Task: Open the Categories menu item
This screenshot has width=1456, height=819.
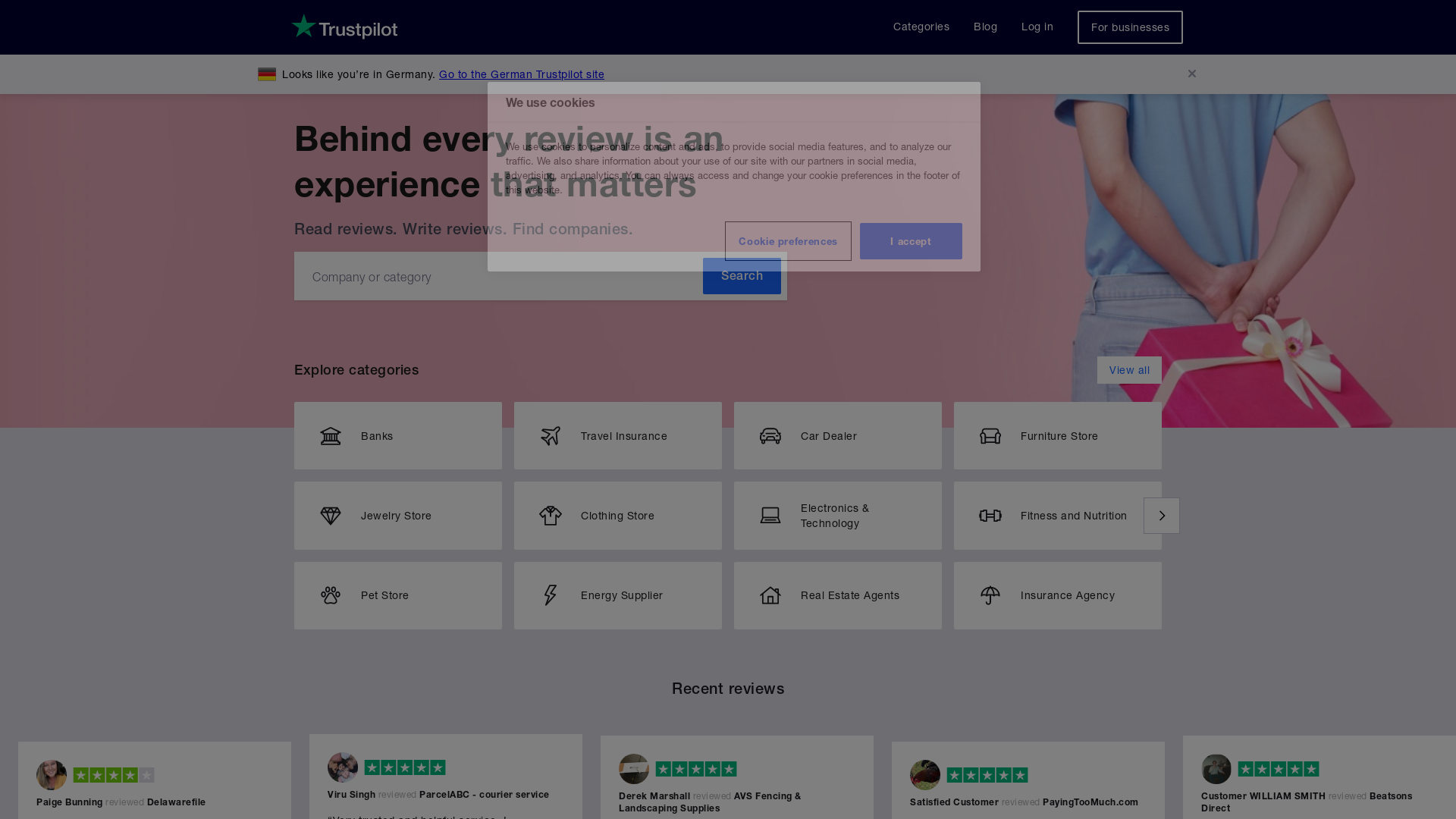Action: point(921,27)
